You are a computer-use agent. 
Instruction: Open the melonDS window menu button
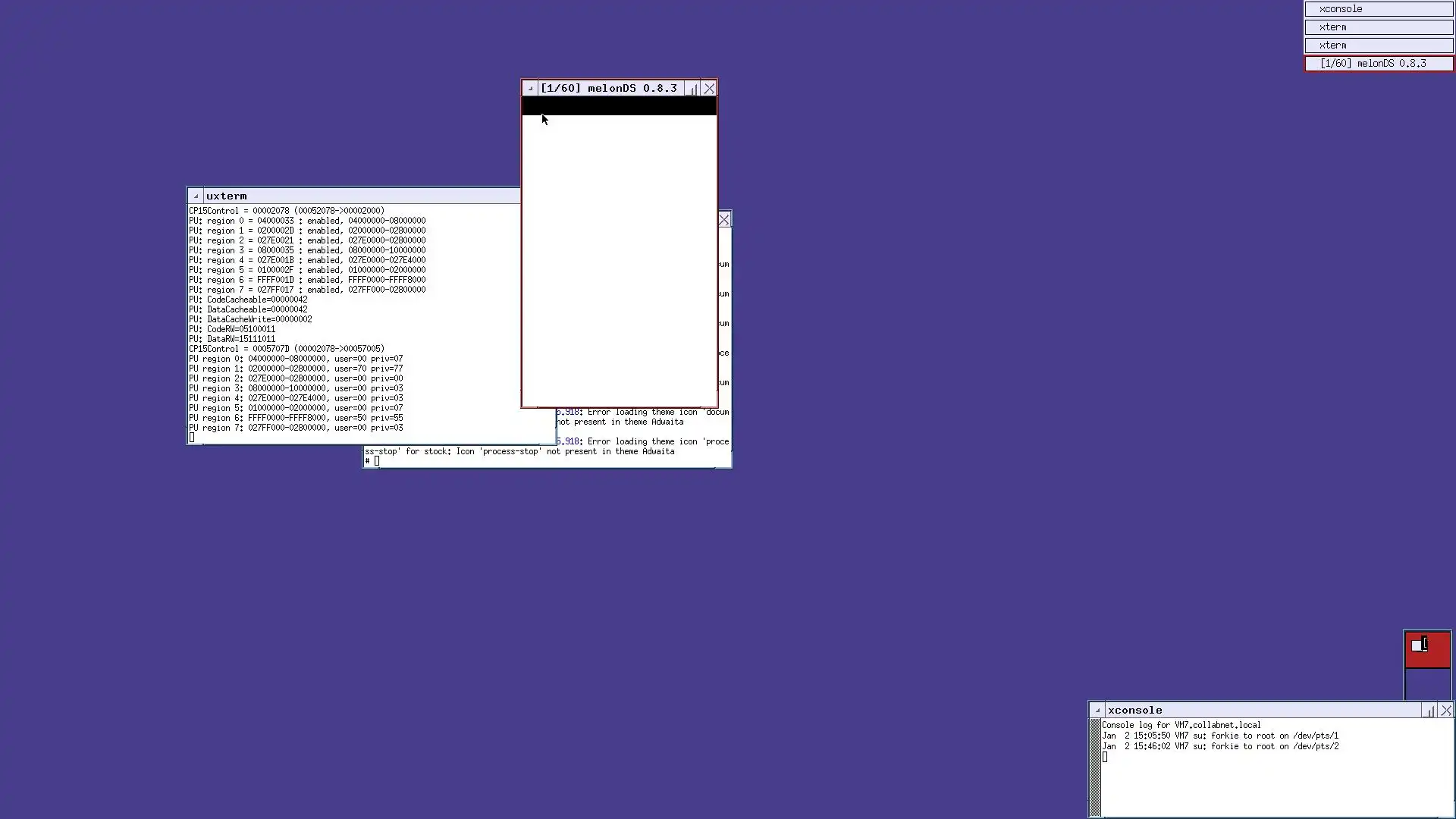530,89
